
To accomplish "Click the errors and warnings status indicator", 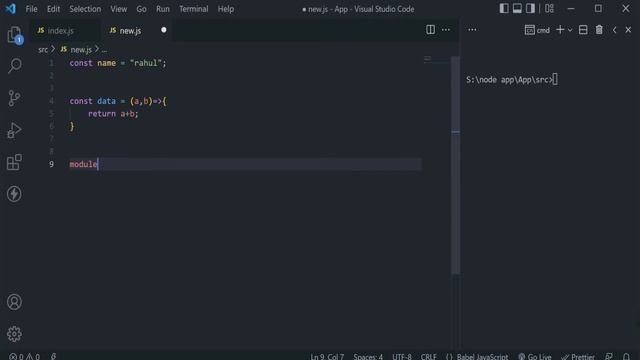I will coord(24,356).
